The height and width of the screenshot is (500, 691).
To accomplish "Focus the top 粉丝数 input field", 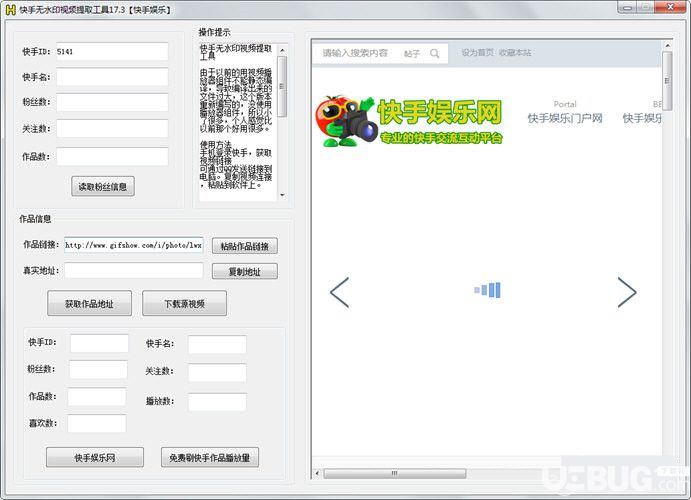I will click(x=112, y=102).
